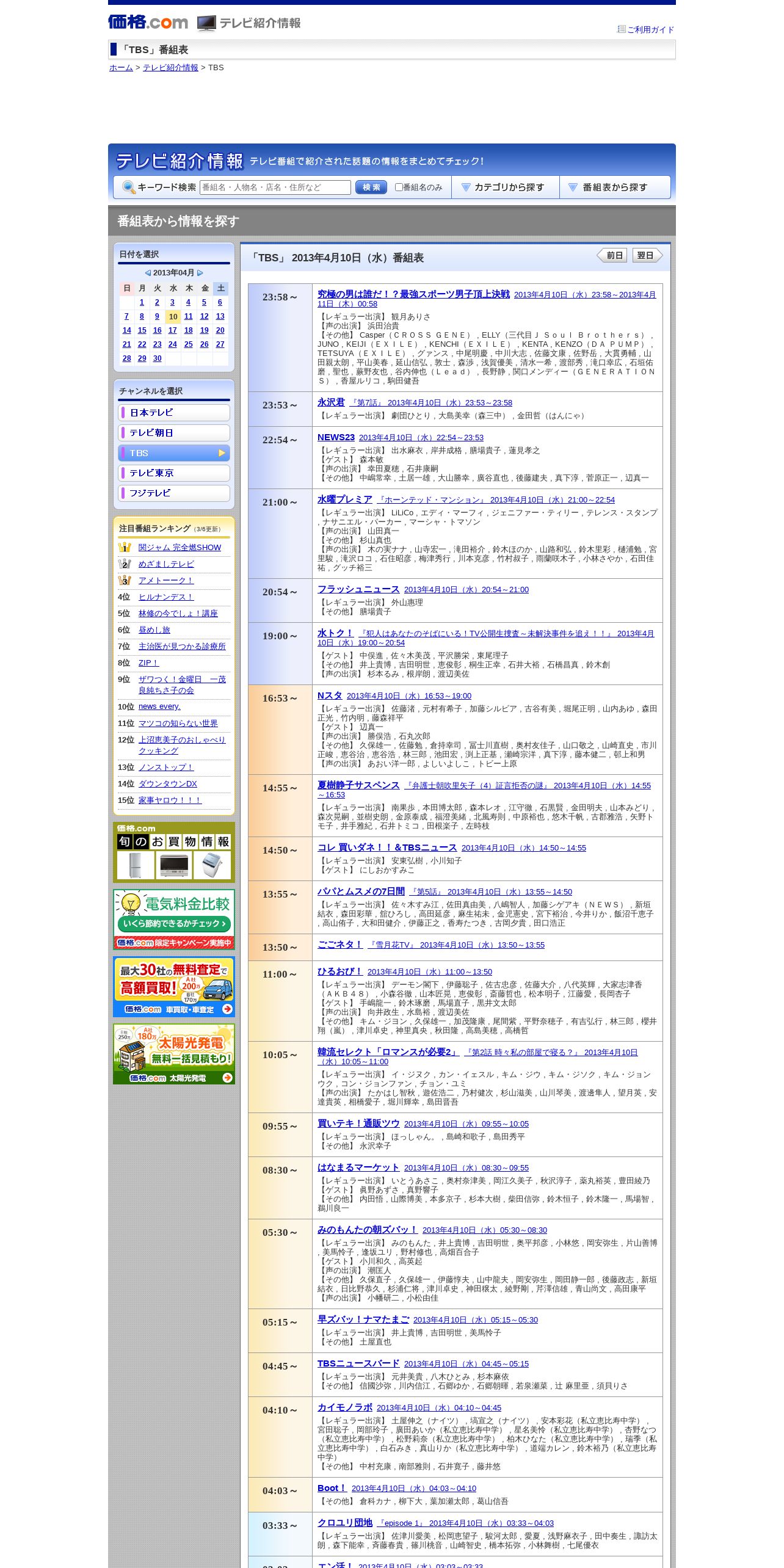This screenshot has width=784, height=1568.
Task: Select the テレビ朝日 channel
Action: click(174, 433)
